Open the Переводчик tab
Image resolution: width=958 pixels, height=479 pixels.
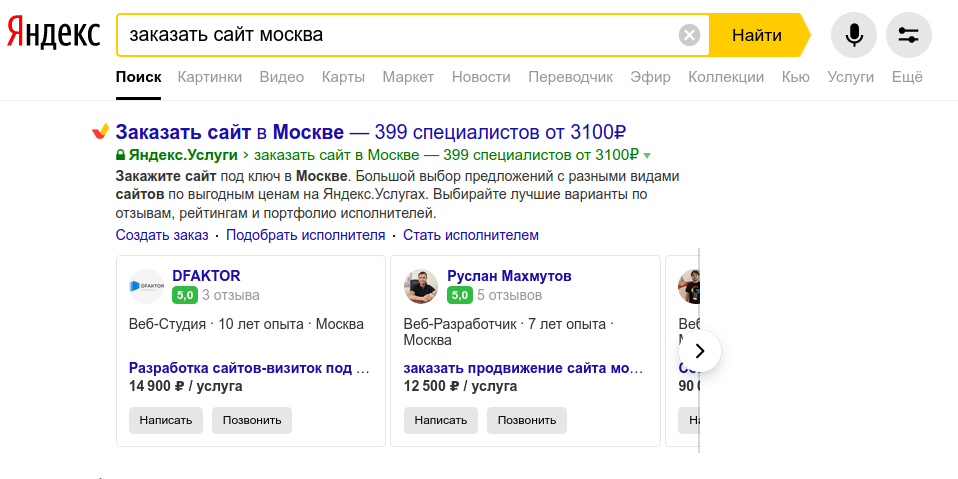click(571, 77)
